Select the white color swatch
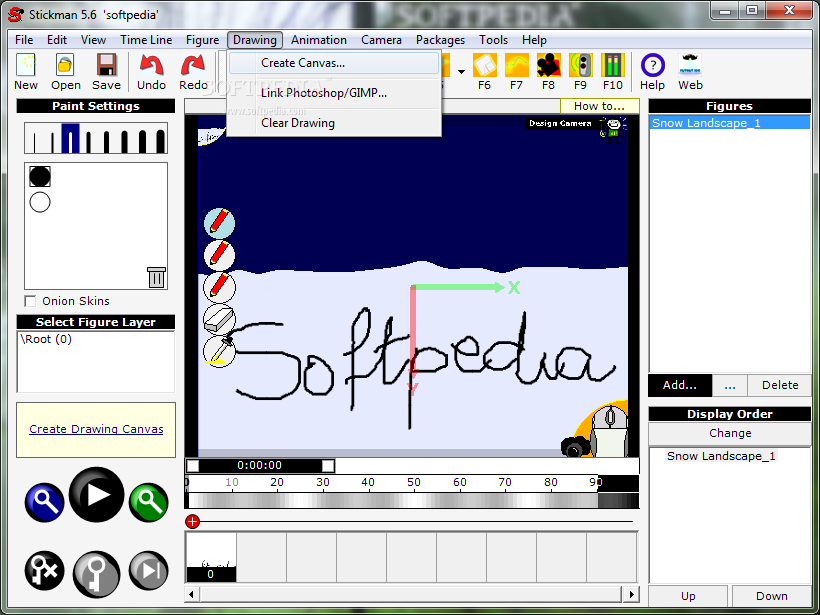The width and height of the screenshot is (820, 615). [40, 202]
